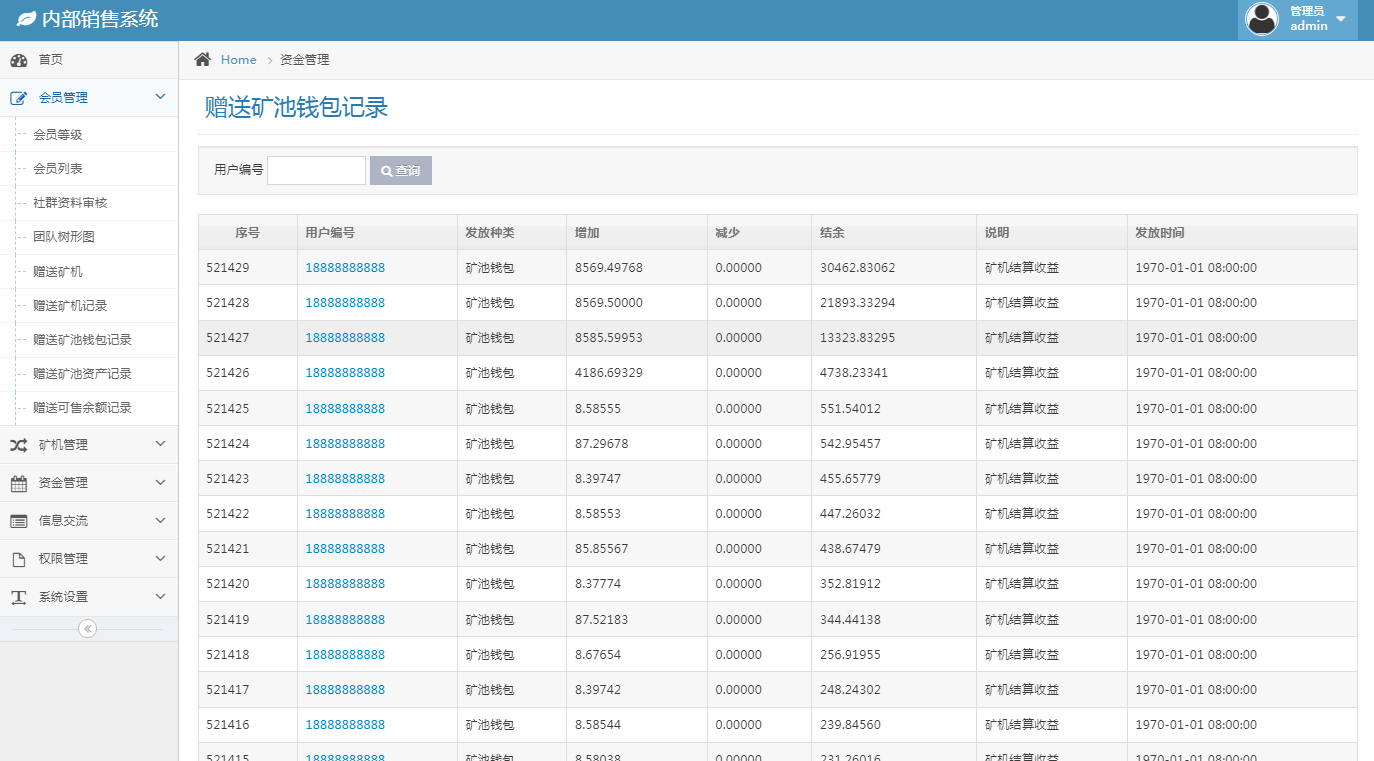Collapse the 会员管理 menu chevron
Viewport: 1374px width, 761px height.
coord(160,97)
